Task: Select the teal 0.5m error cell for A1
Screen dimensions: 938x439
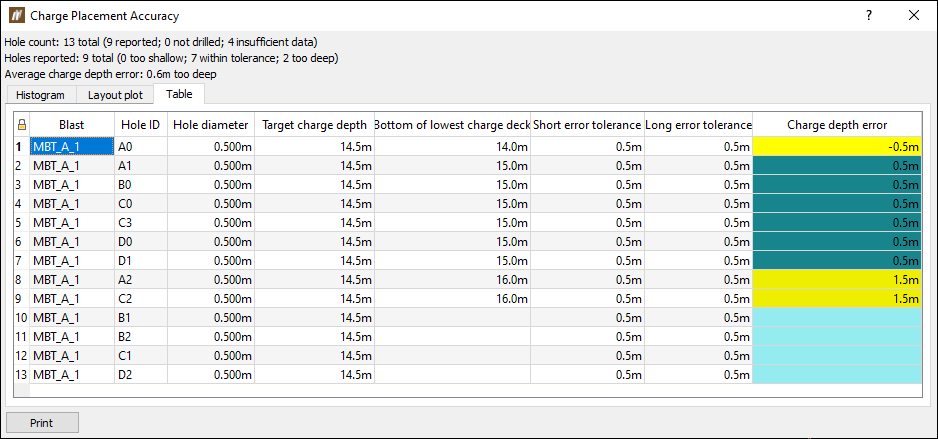Action: [837, 166]
